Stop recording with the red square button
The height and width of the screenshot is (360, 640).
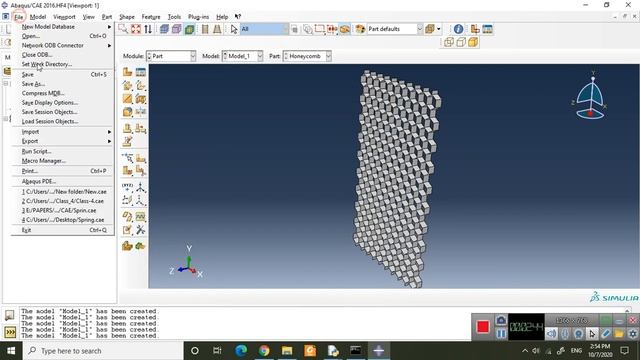[x=483, y=327]
